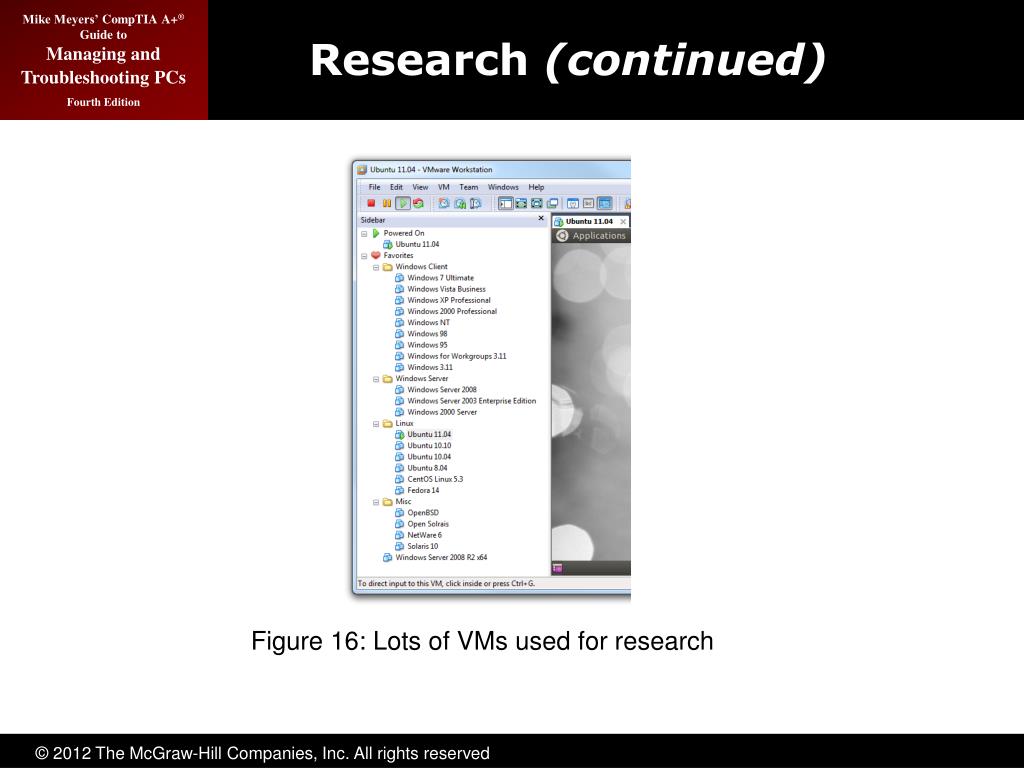The height and width of the screenshot is (768, 1024).
Task: Toggle the Show or Hide Sidebar icon
Action: (505, 204)
